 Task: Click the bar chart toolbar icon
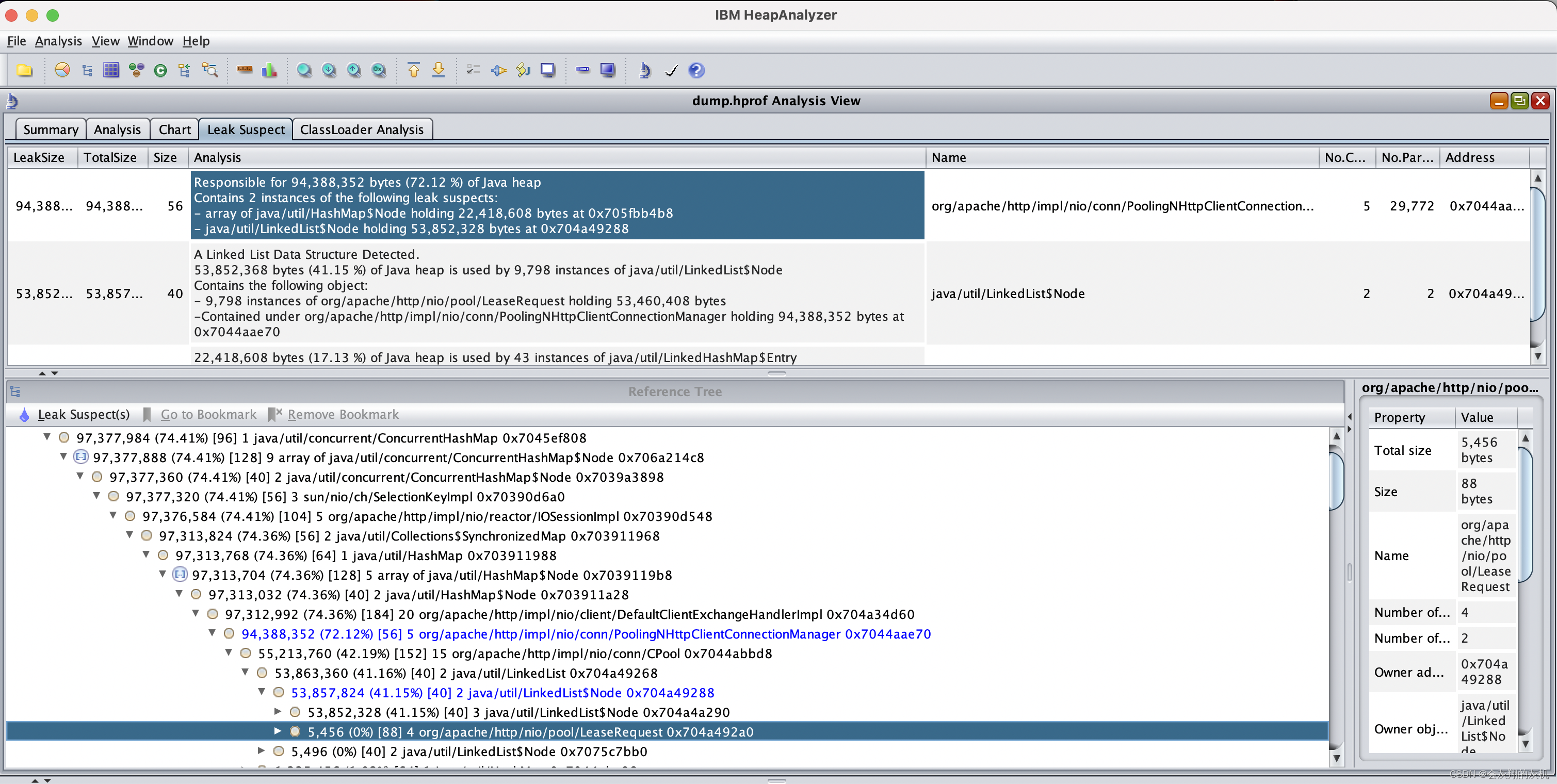(269, 70)
